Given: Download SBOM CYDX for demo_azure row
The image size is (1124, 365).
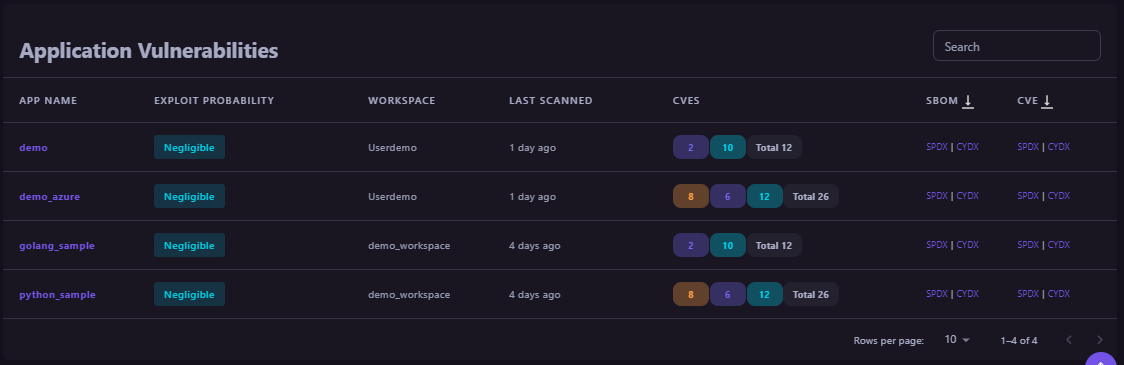Looking at the screenshot, I should [967, 196].
